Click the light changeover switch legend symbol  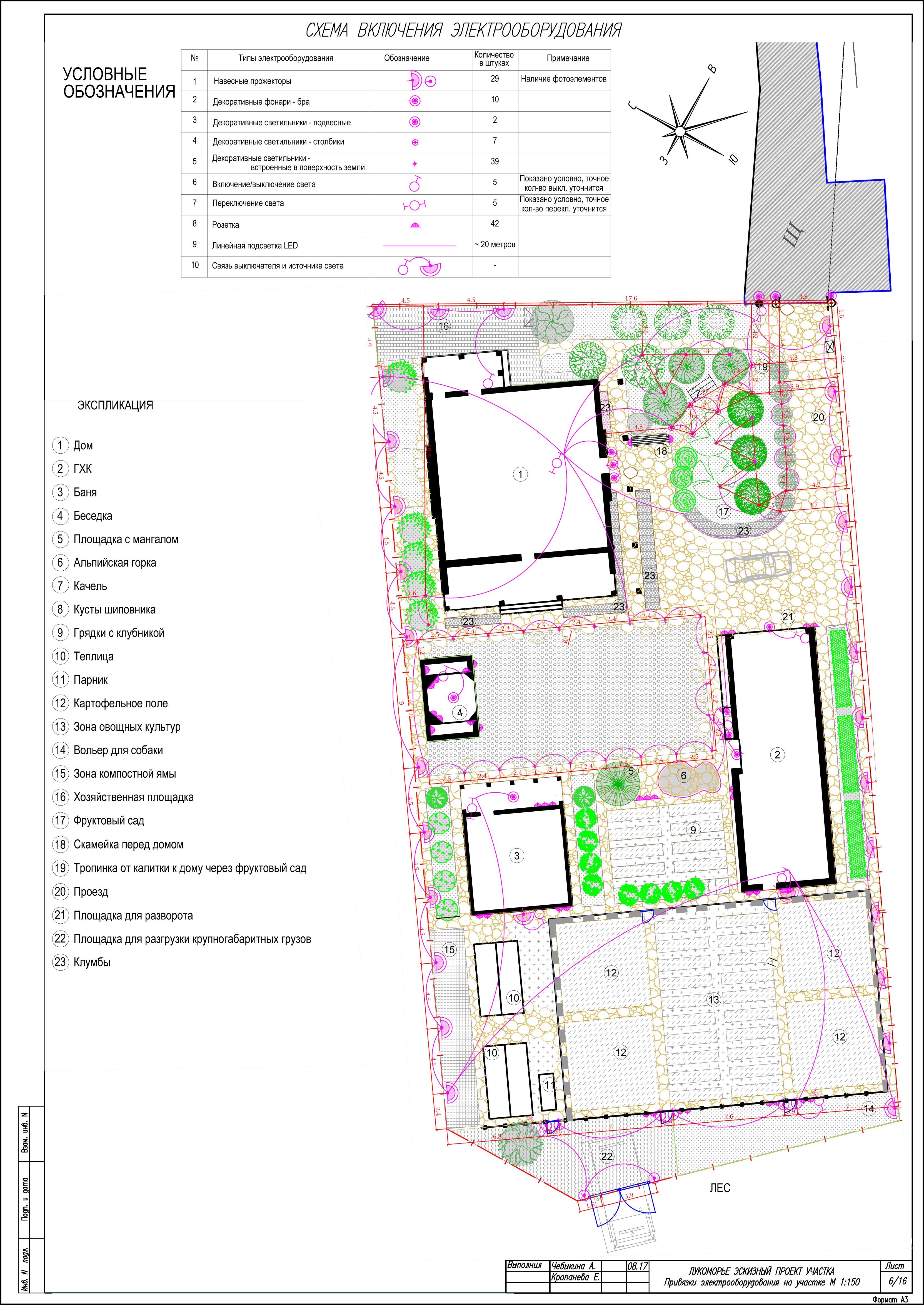coord(414,205)
